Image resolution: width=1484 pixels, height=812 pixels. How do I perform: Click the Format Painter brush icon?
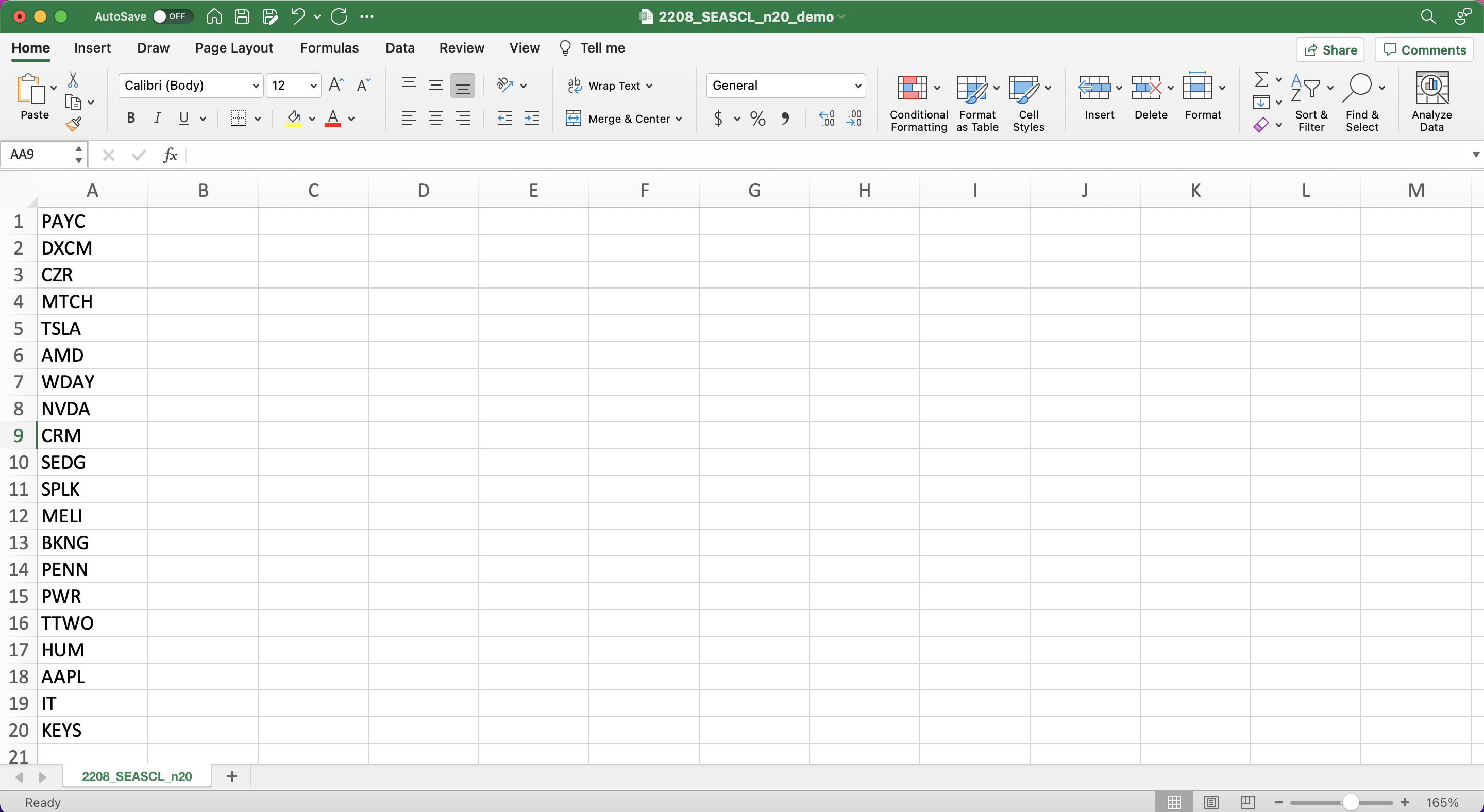pyautogui.click(x=74, y=124)
